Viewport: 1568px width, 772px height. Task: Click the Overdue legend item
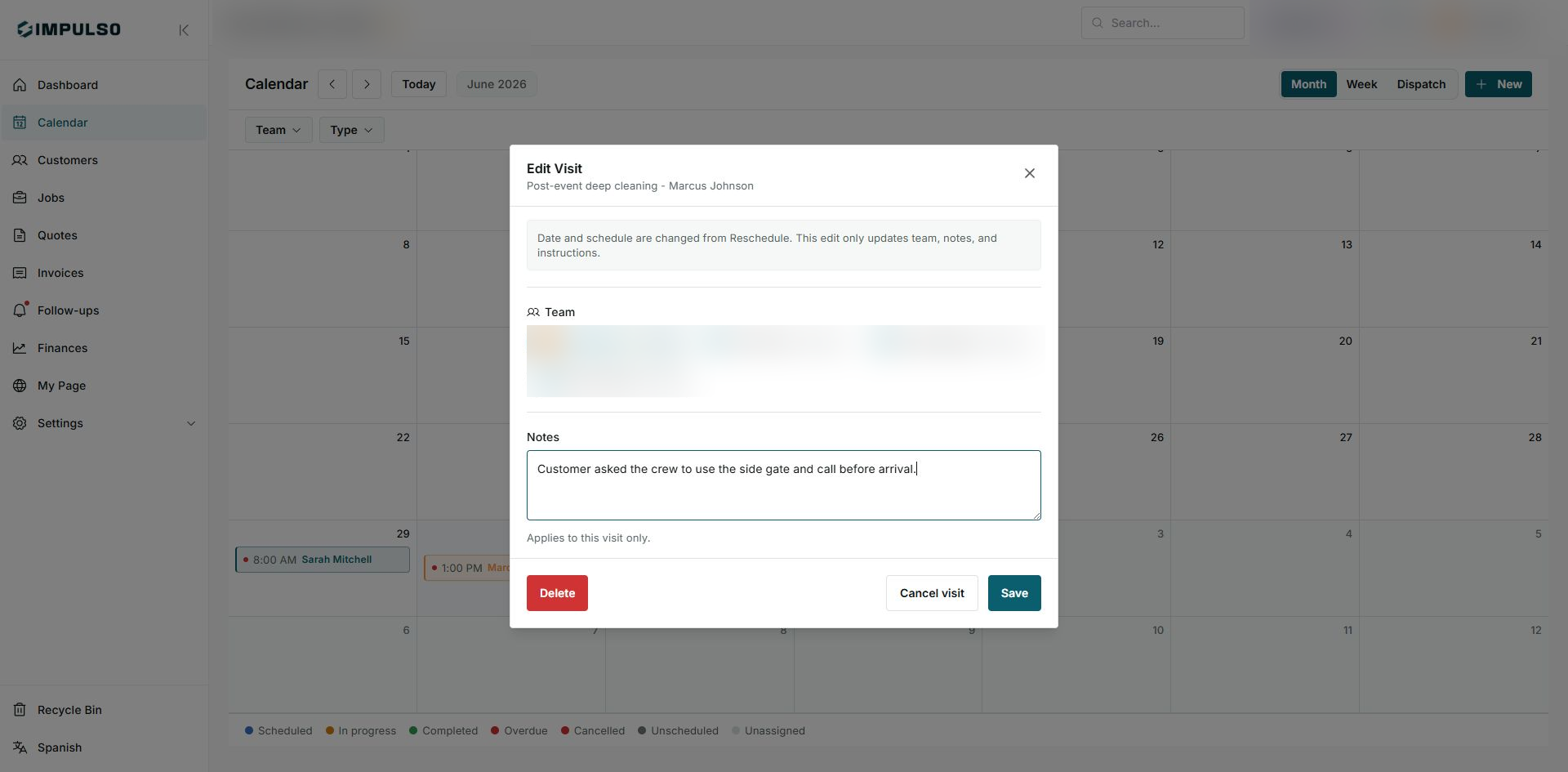click(x=519, y=731)
